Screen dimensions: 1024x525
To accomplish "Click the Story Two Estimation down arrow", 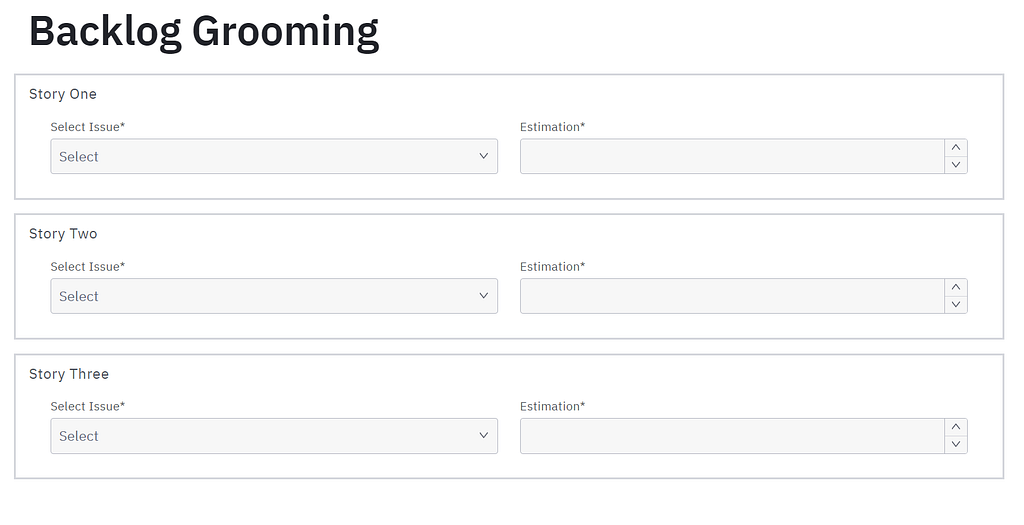I will (x=955, y=304).
